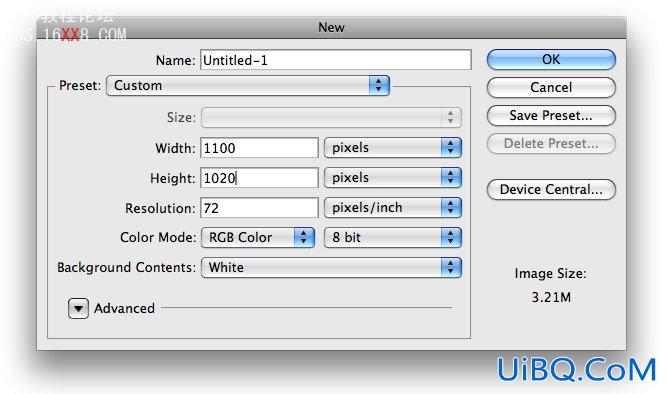Open the Width units pixels dropdown

tap(393, 148)
